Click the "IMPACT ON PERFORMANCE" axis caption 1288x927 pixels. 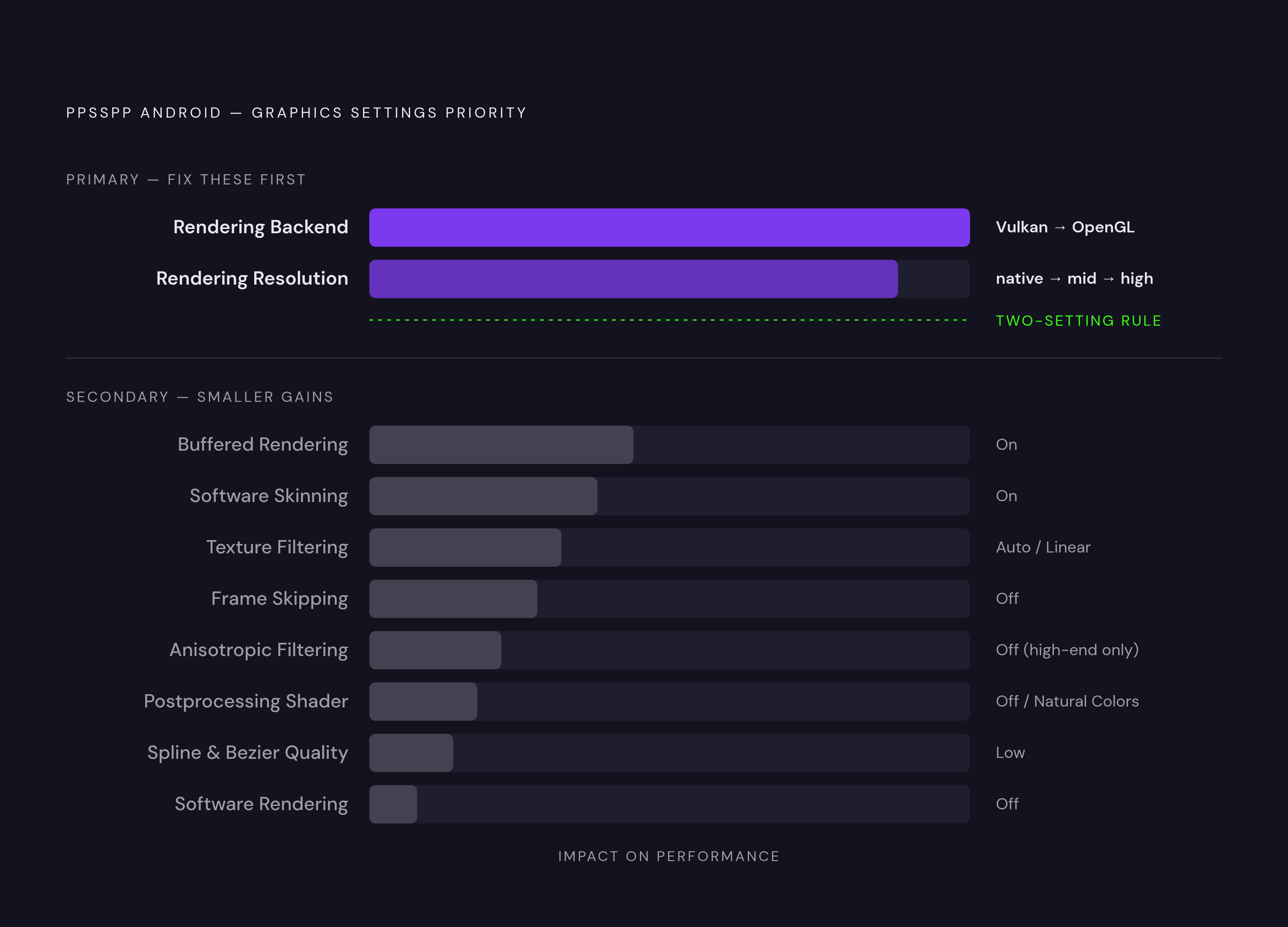pos(669,857)
